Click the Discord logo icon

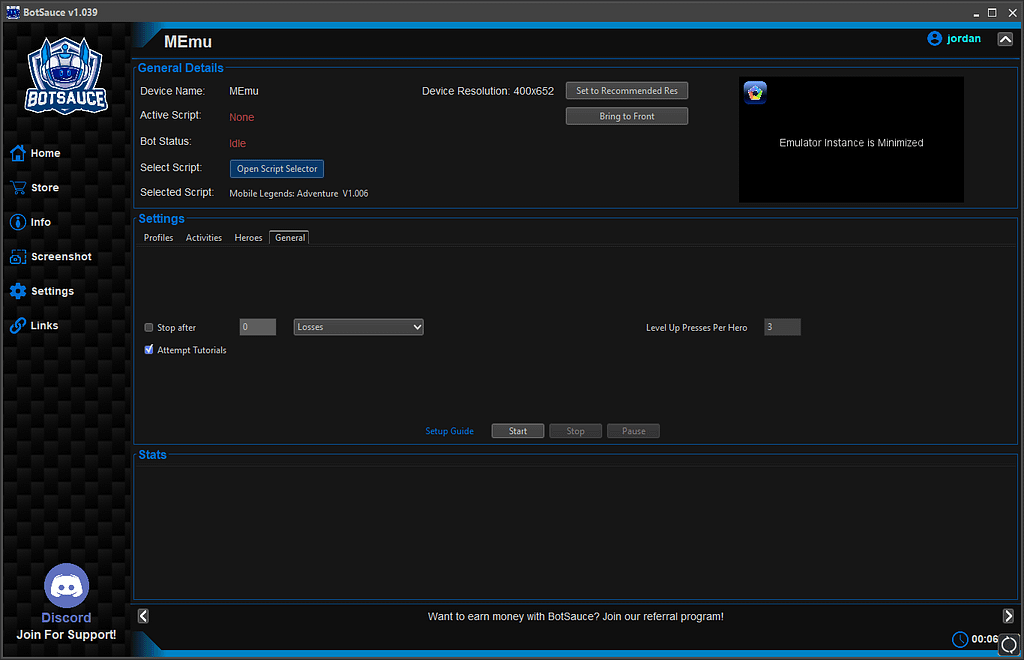pos(66,586)
